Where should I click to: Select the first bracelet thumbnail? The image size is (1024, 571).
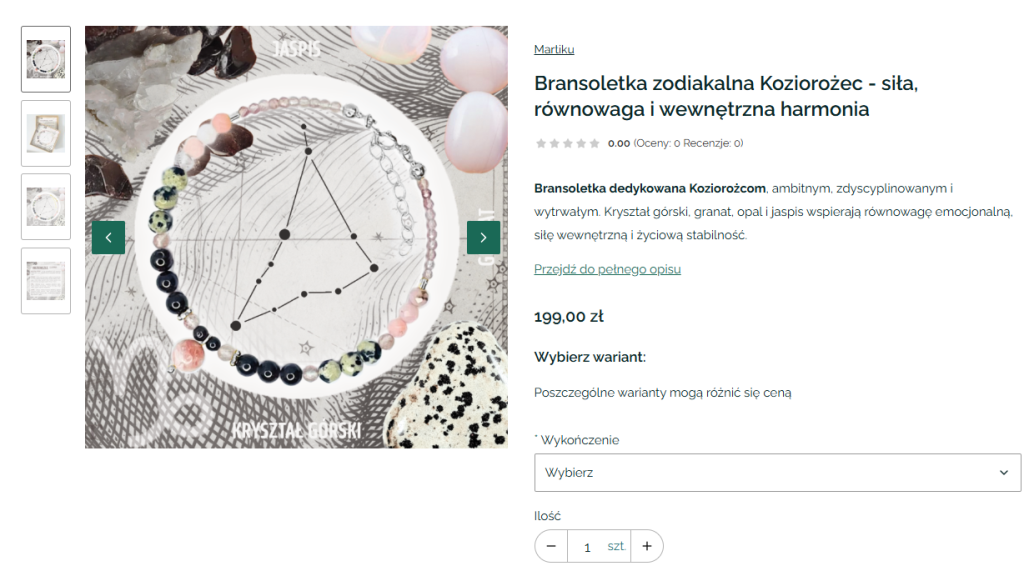coord(46,59)
